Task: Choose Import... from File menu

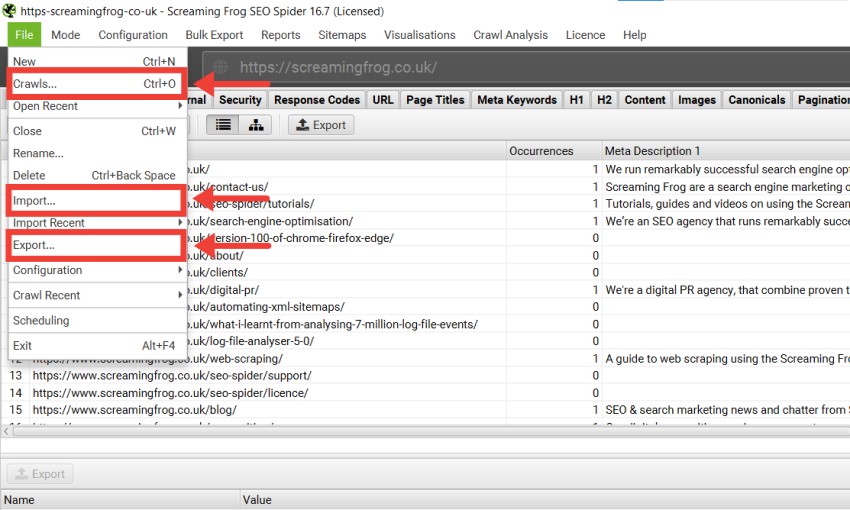Action: pyautogui.click(x=97, y=201)
